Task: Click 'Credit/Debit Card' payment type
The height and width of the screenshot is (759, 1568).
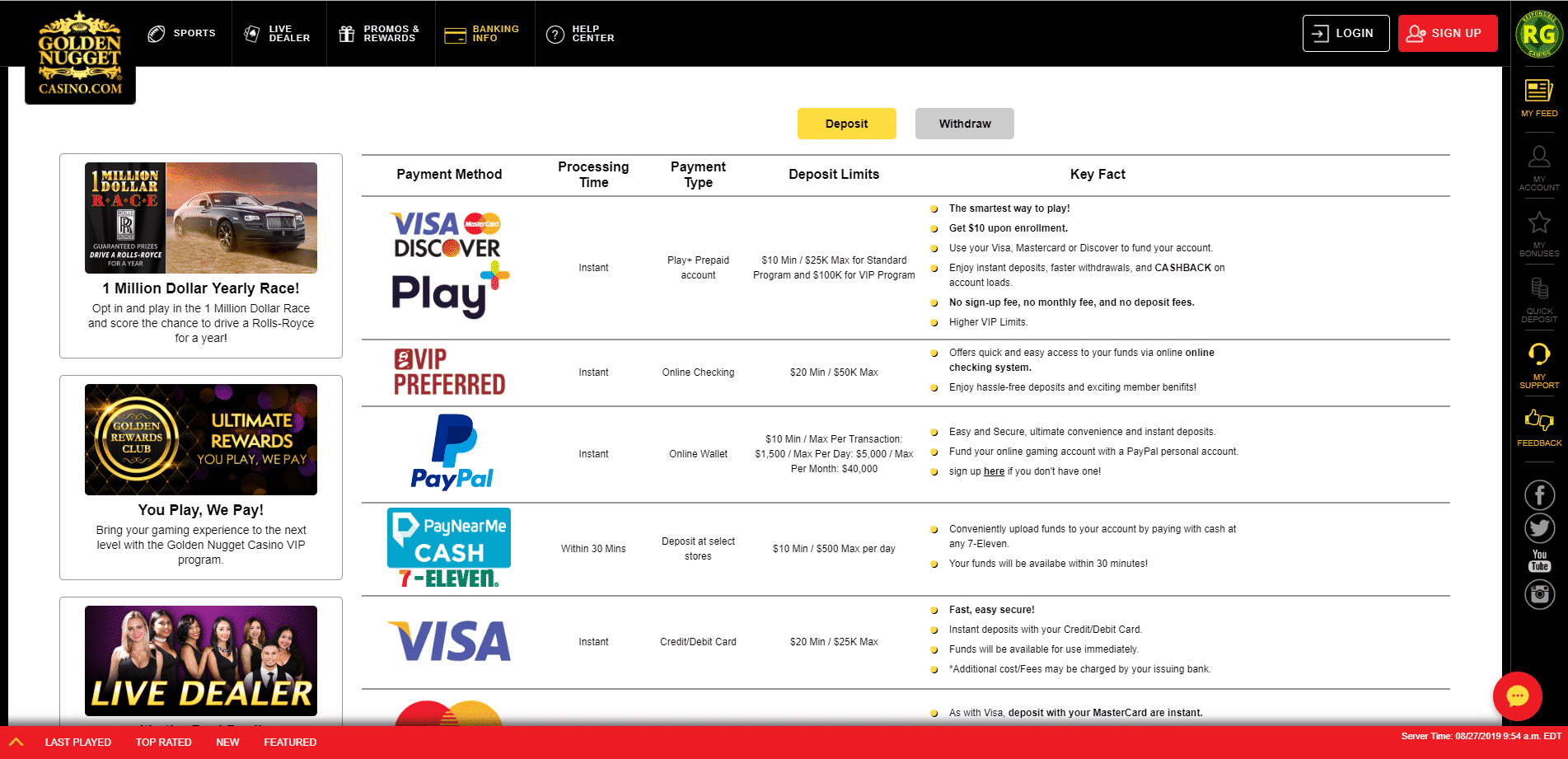Action: [698, 642]
